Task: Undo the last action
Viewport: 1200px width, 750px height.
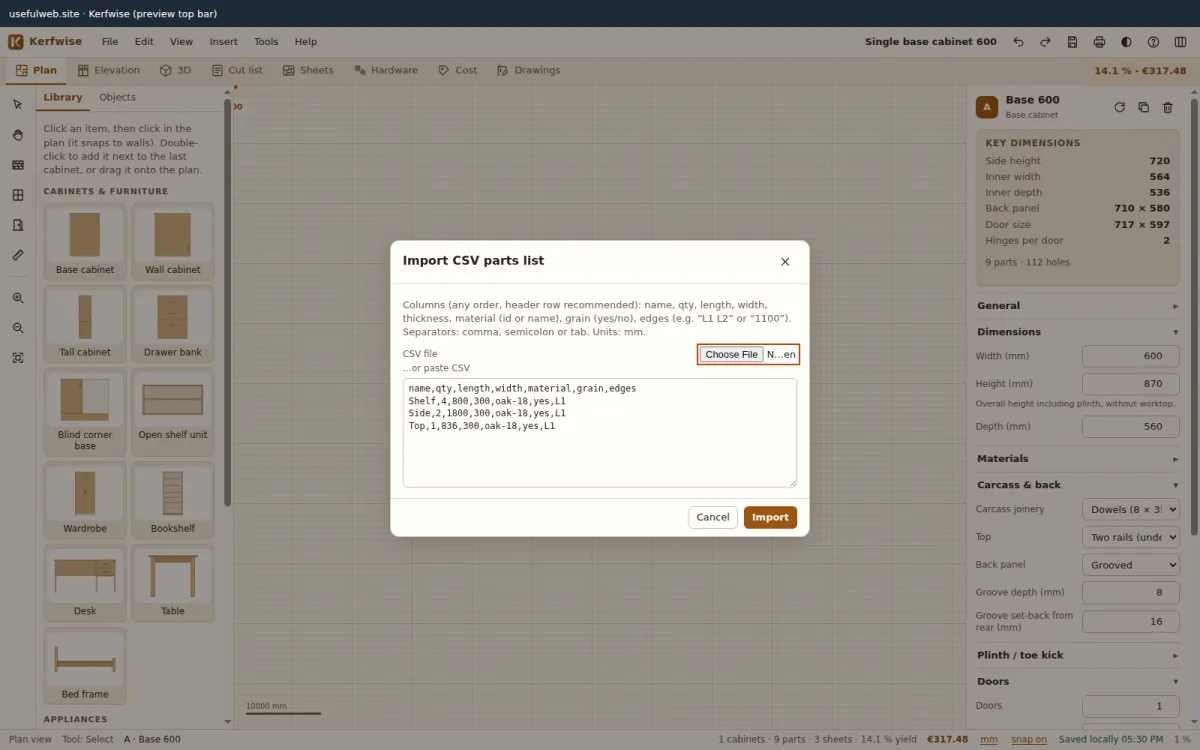Action: click(1018, 42)
